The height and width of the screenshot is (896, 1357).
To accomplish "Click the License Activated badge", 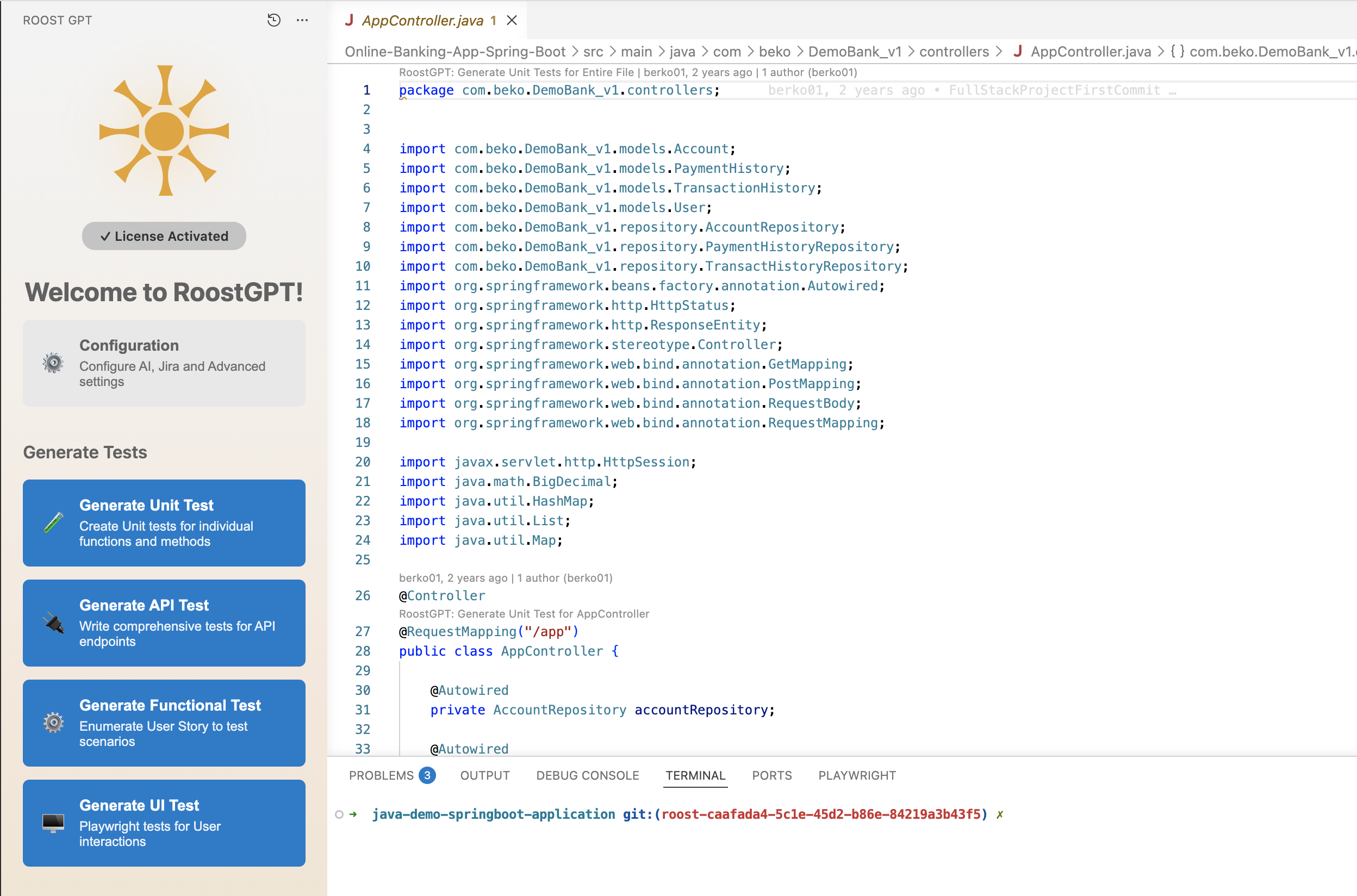I will (x=164, y=235).
